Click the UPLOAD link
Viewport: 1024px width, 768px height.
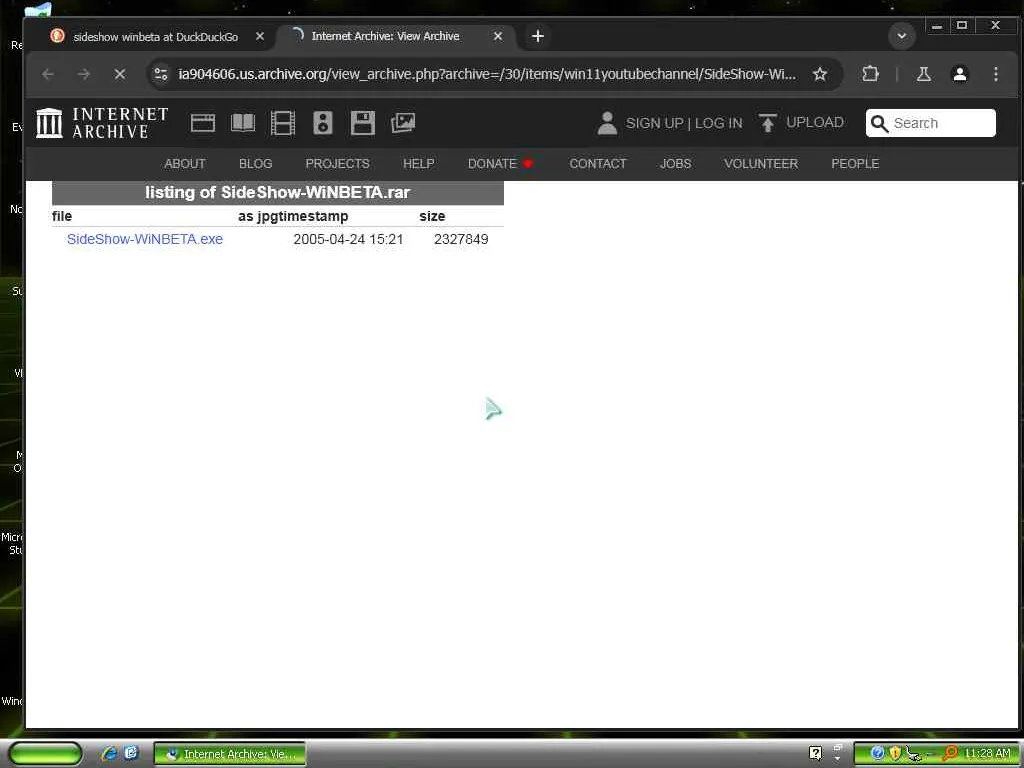814,122
